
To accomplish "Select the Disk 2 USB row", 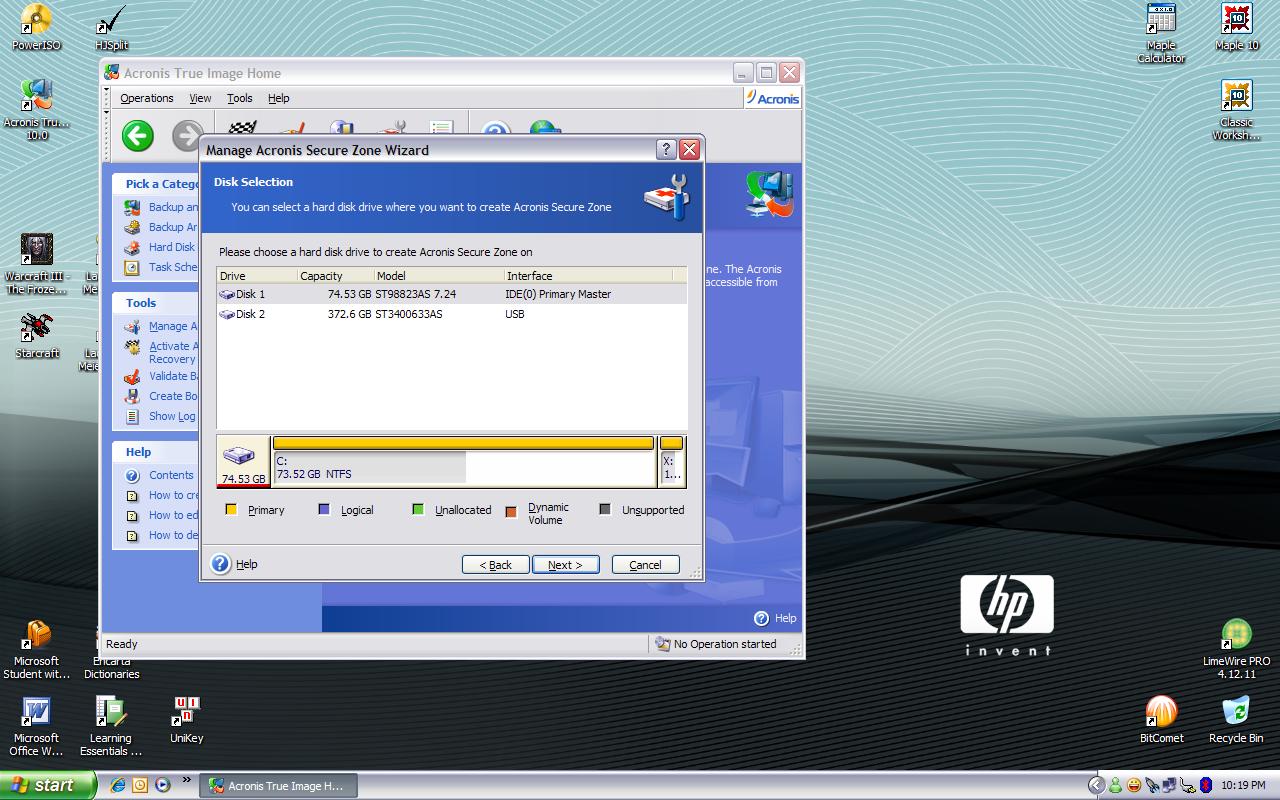I will [452, 314].
